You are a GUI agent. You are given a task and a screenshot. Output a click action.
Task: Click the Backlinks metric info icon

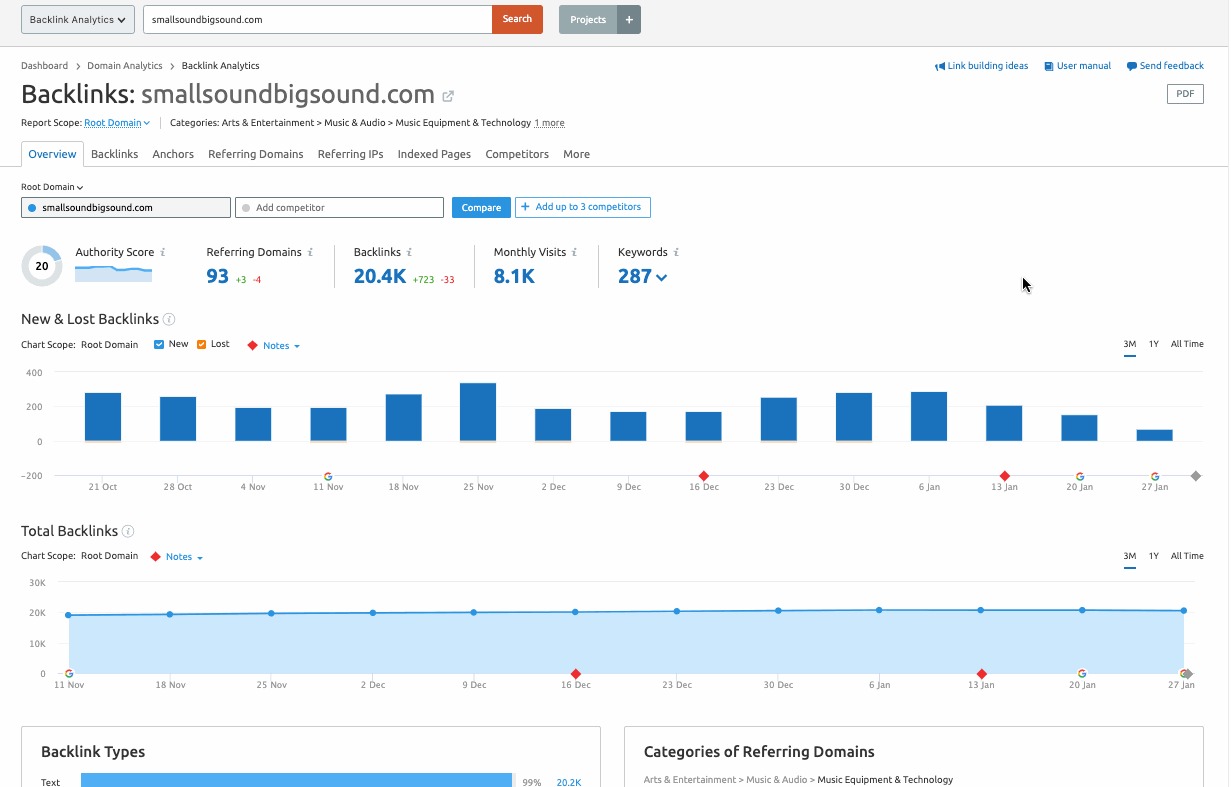click(x=409, y=253)
